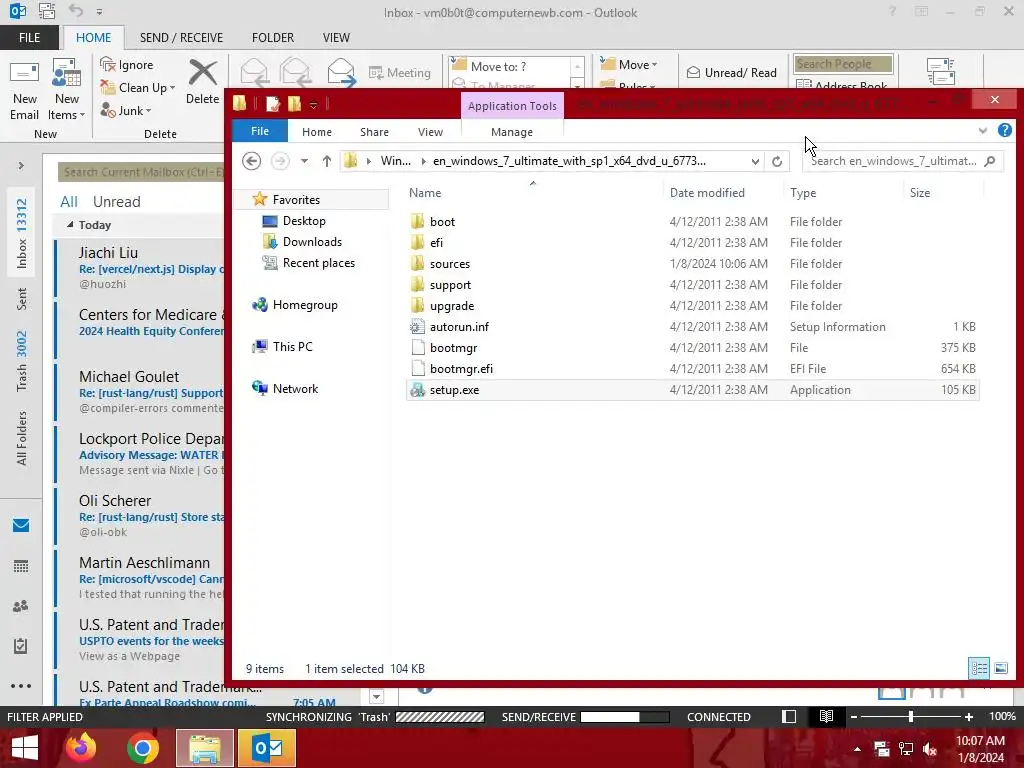This screenshot has height=768, width=1024.
Task: Open email from Jiachi Liu
Action: [x=140, y=268]
